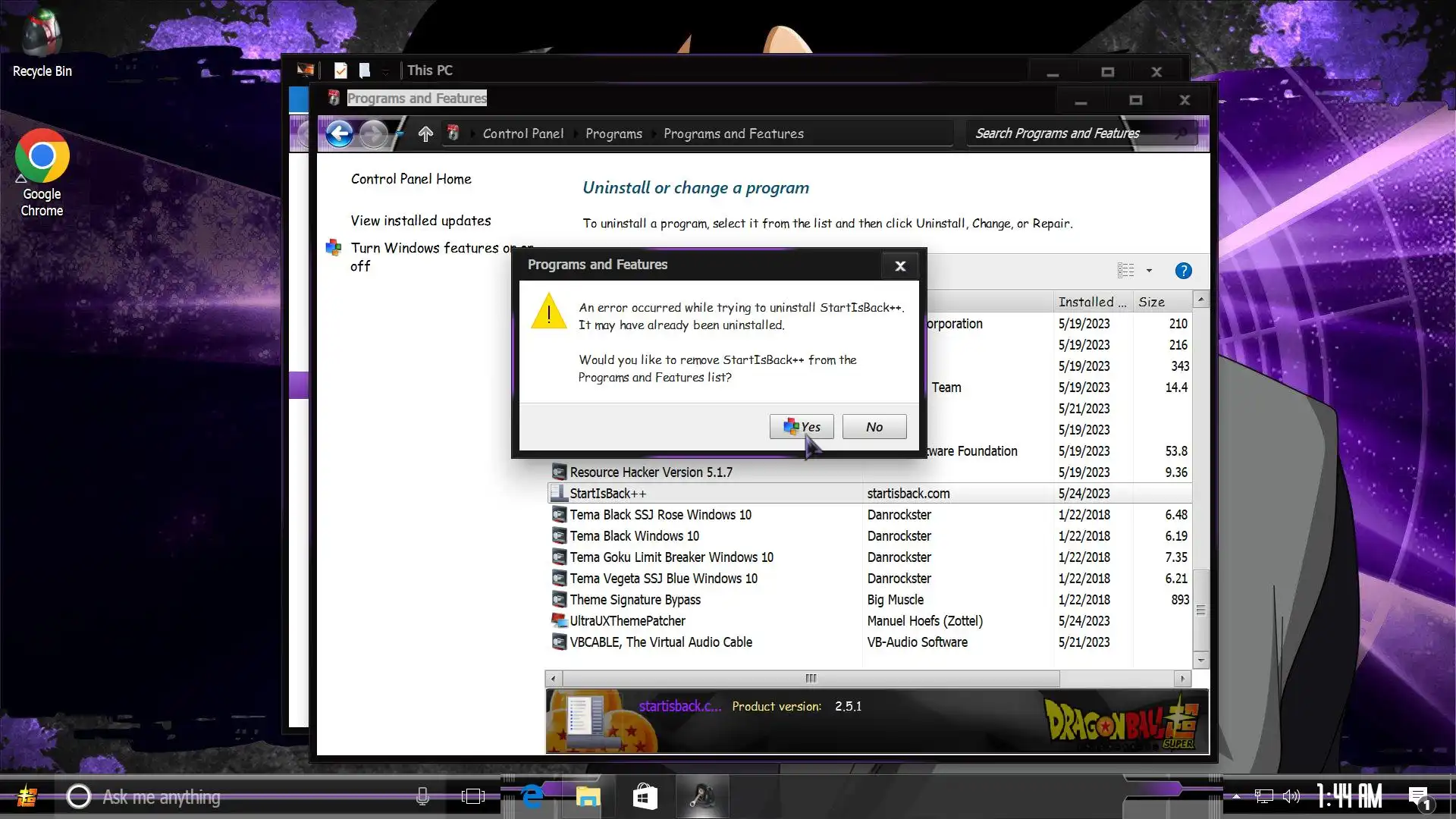Image resolution: width=1456 pixels, height=819 pixels.
Task: Click the Control Panel breadcrumb item
Action: coord(522,134)
